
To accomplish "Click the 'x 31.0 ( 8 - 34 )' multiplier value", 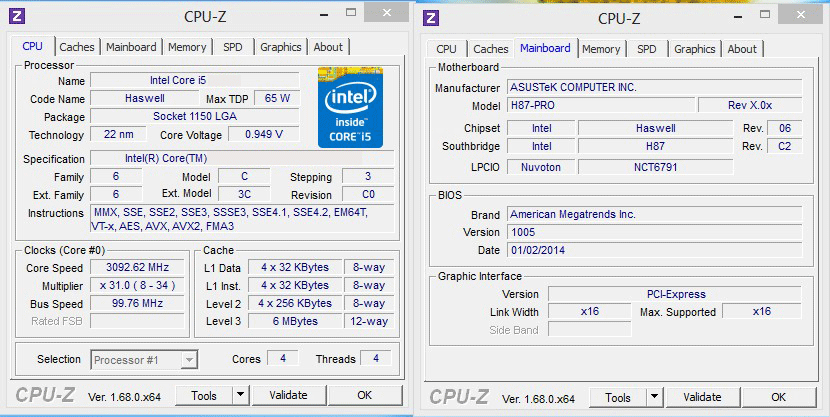I will [138, 285].
